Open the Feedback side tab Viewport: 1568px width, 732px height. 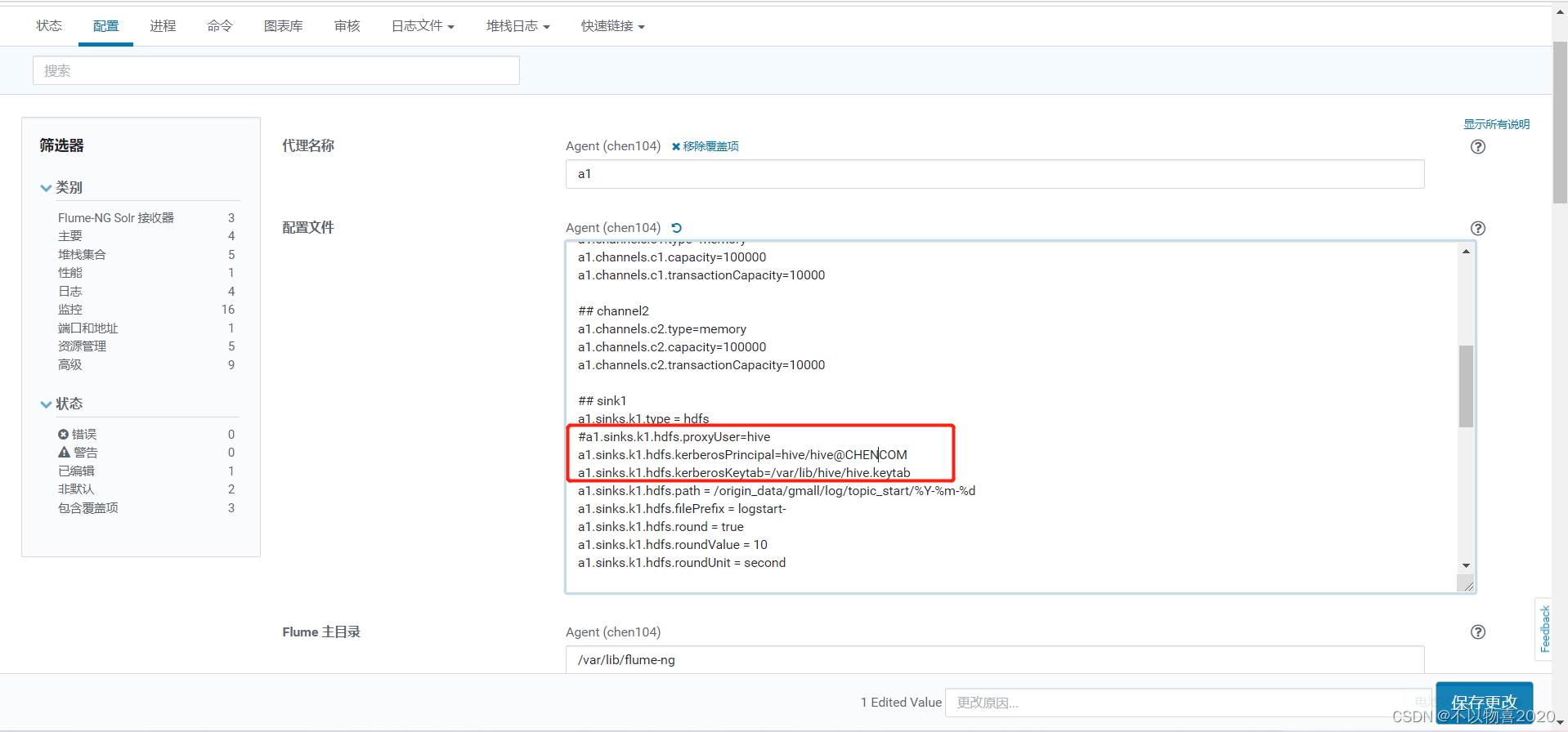(x=1543, y=629)
